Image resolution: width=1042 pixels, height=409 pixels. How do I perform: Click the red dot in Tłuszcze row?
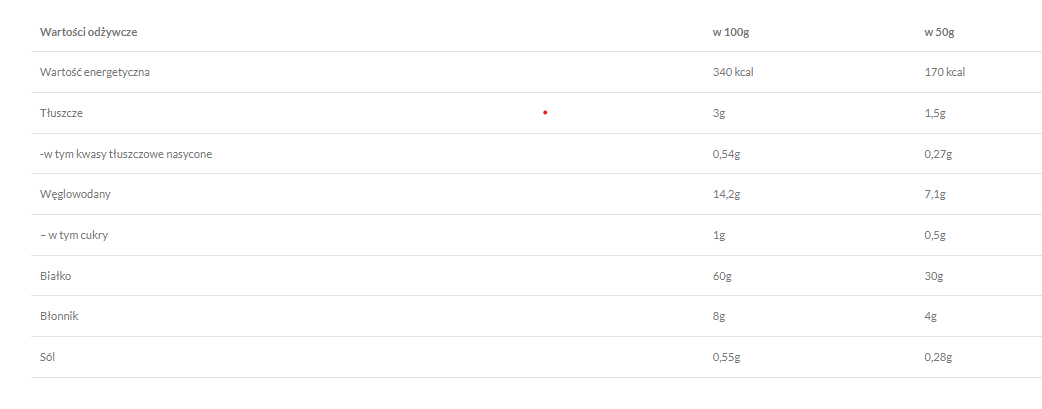[545, 113]
